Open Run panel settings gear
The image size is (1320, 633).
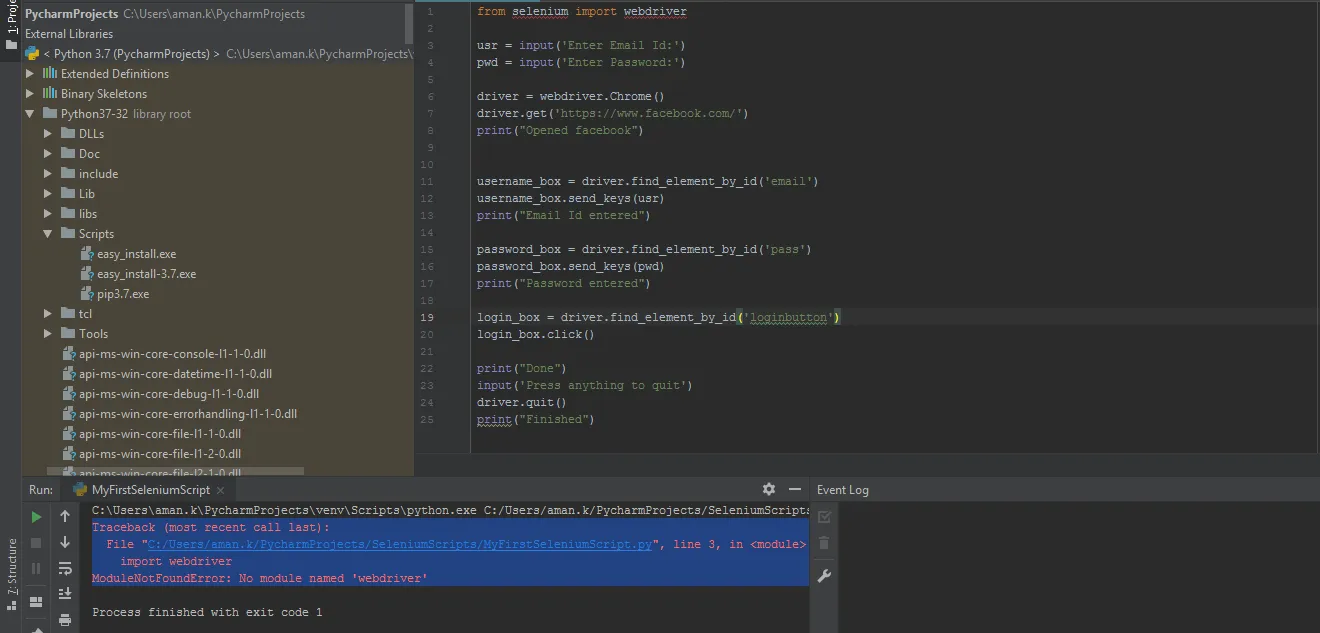pyautogui.click(x=768, y=489)
